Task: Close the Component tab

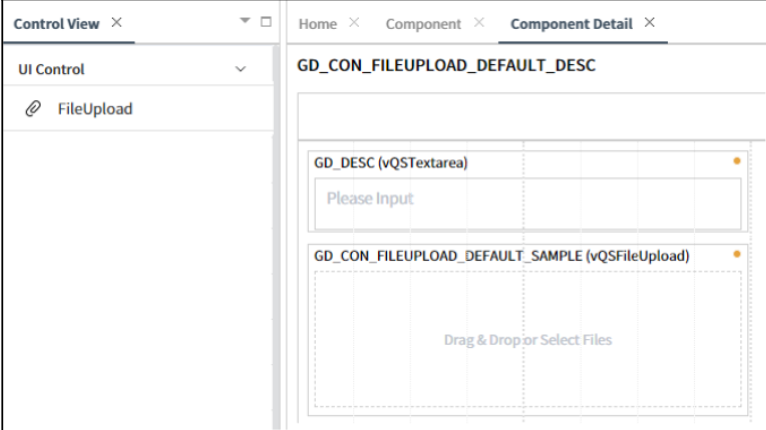Action: click(x=479, y=22)
